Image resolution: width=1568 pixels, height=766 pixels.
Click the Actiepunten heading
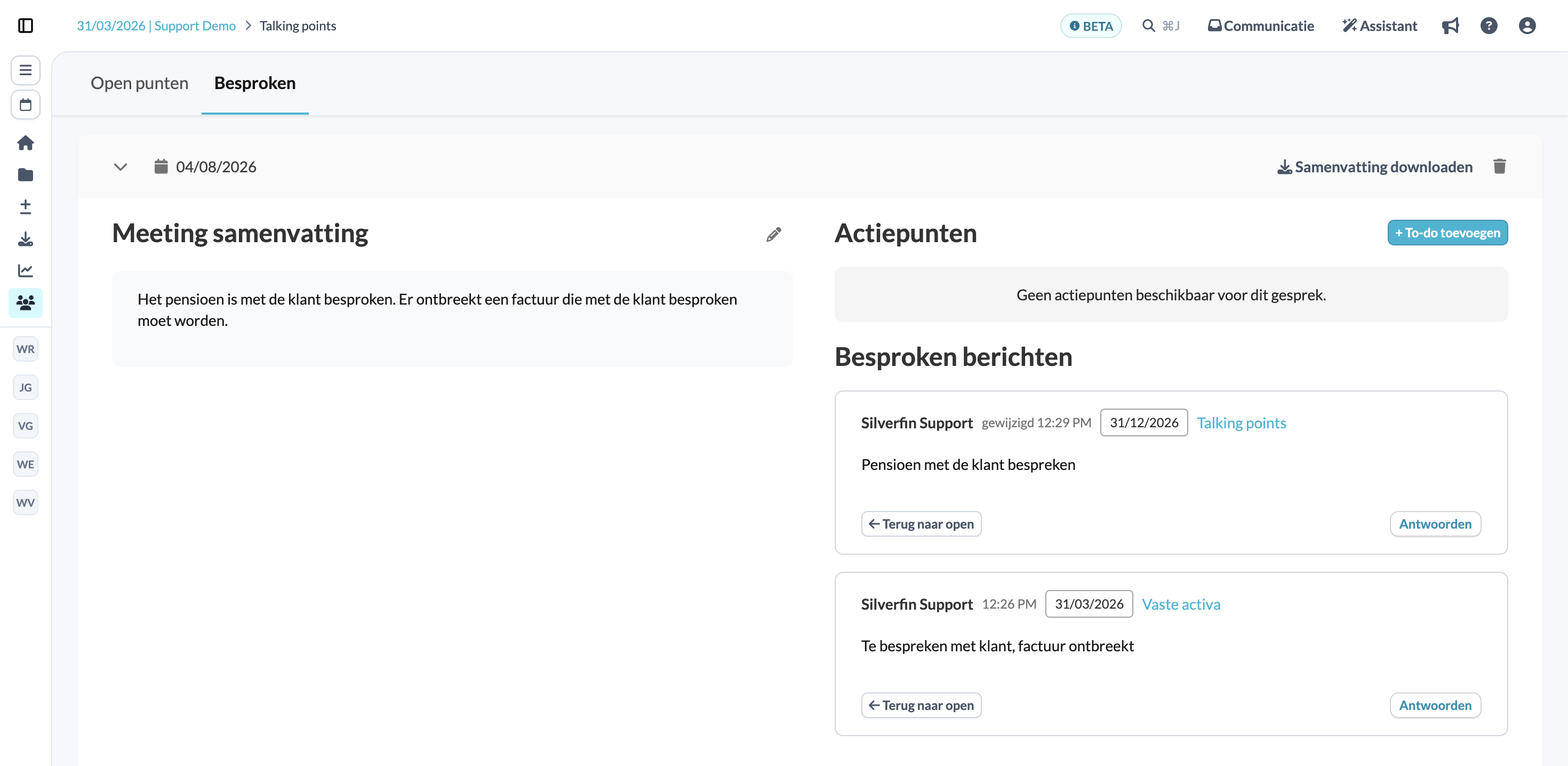pos(905,233)
